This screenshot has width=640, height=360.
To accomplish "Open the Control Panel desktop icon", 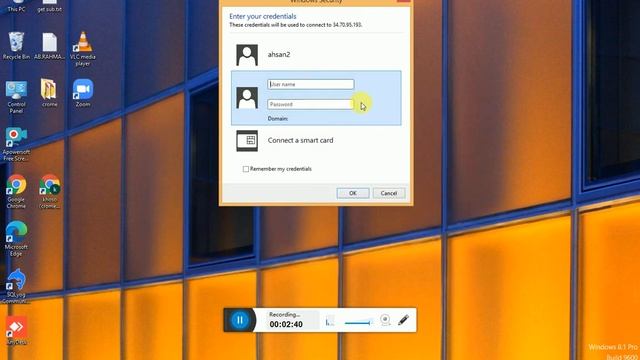I will [x=16, y=97].
